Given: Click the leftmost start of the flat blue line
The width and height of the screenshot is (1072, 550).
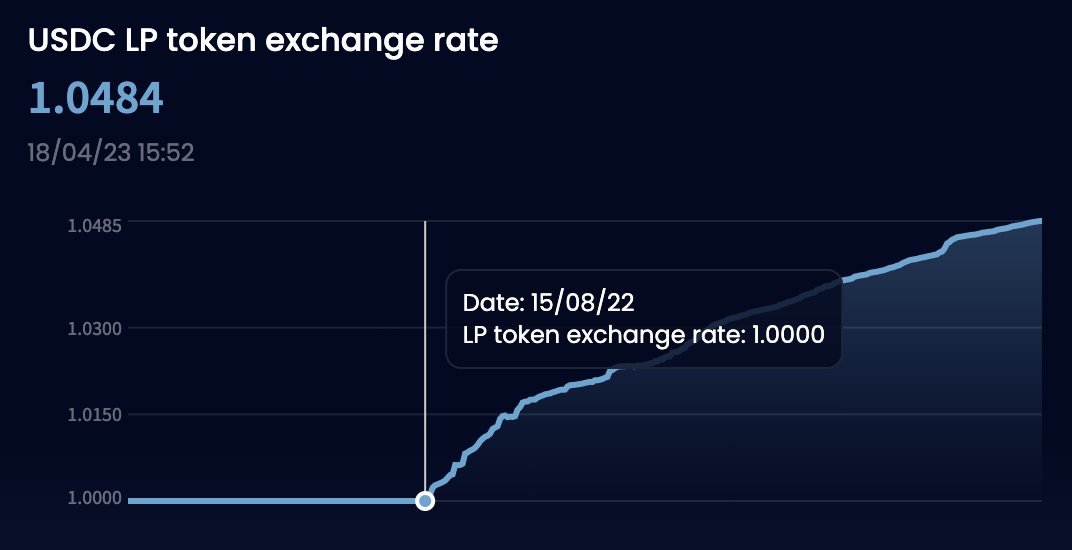Looking at the screenshot, I should tap(131, 500).
